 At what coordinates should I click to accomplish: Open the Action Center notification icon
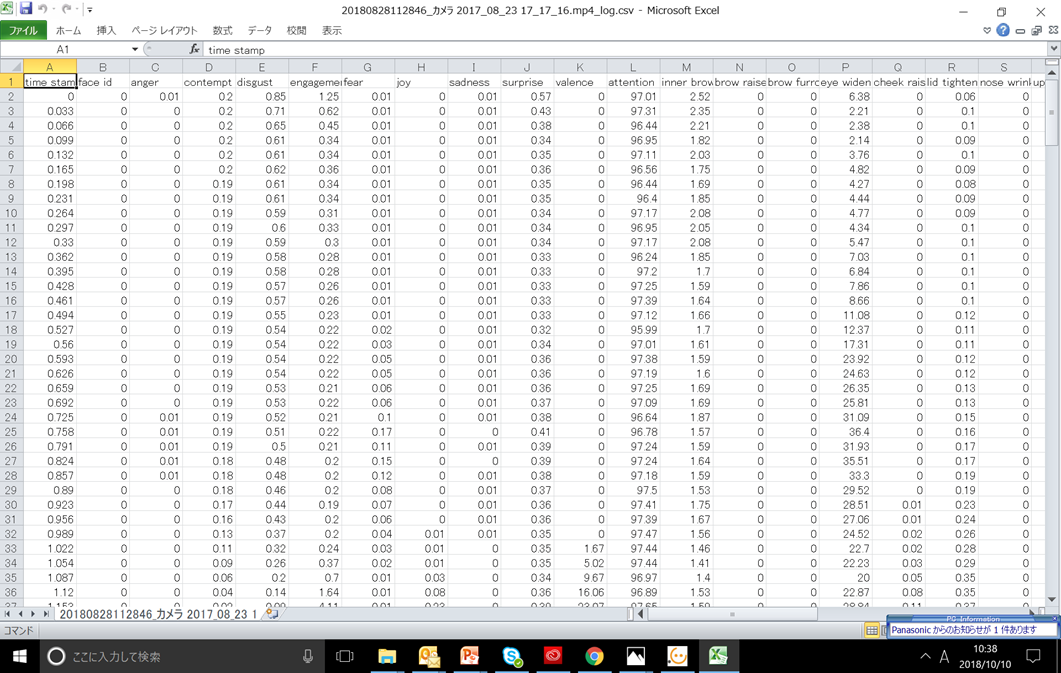pyautogui.click(x=1034, y=656)
